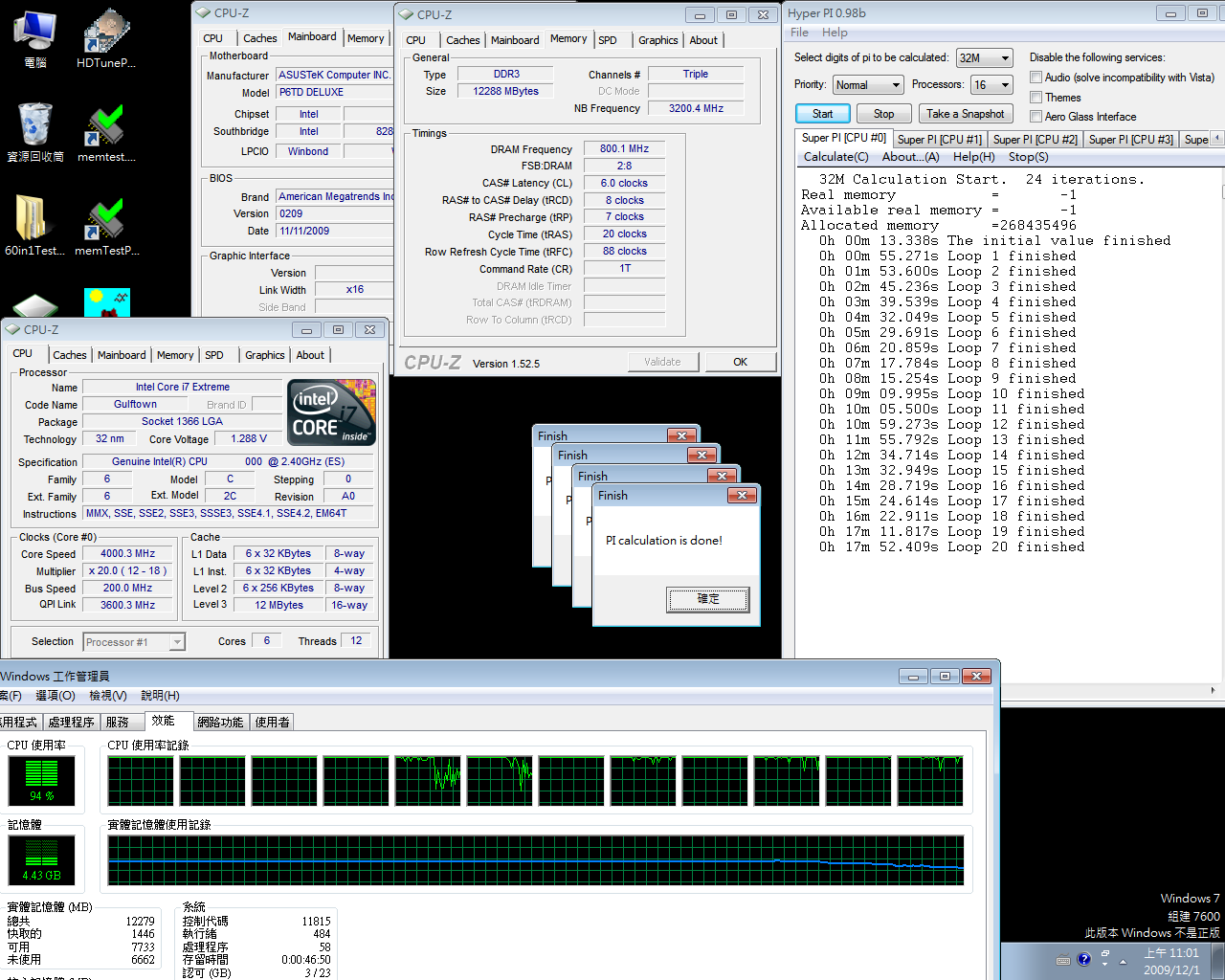Switch to Graphics tab in CPU-Z Memory window
Screen dimensions: 1225x980
coord(657,40)
